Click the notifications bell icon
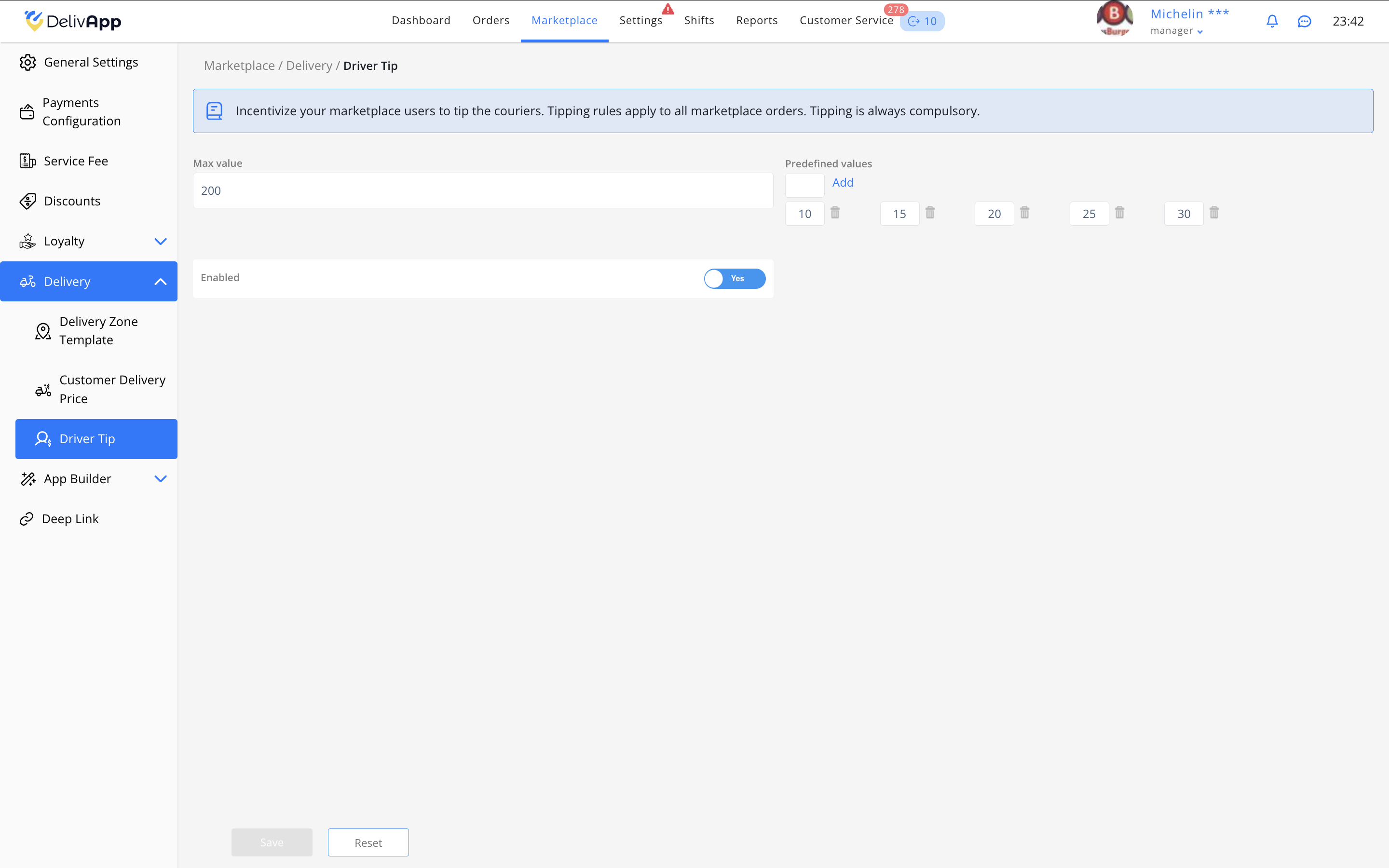 1272,21
